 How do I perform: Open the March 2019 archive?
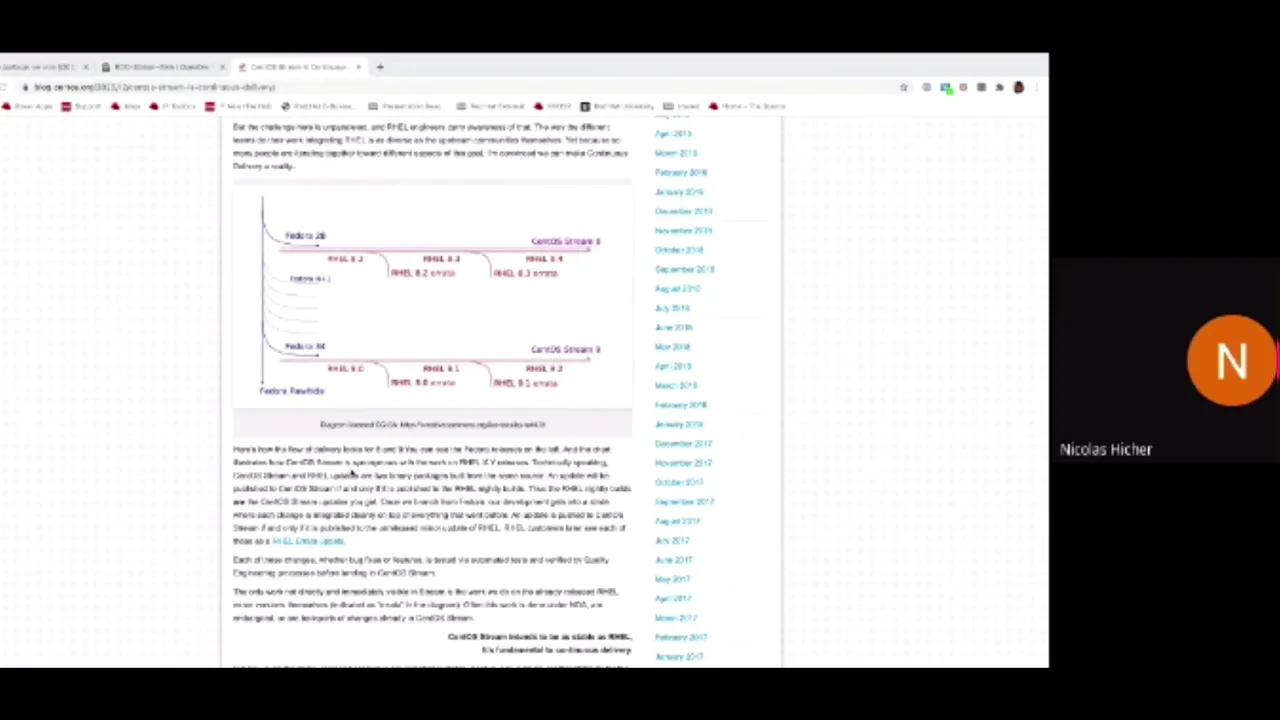point(676,153)
